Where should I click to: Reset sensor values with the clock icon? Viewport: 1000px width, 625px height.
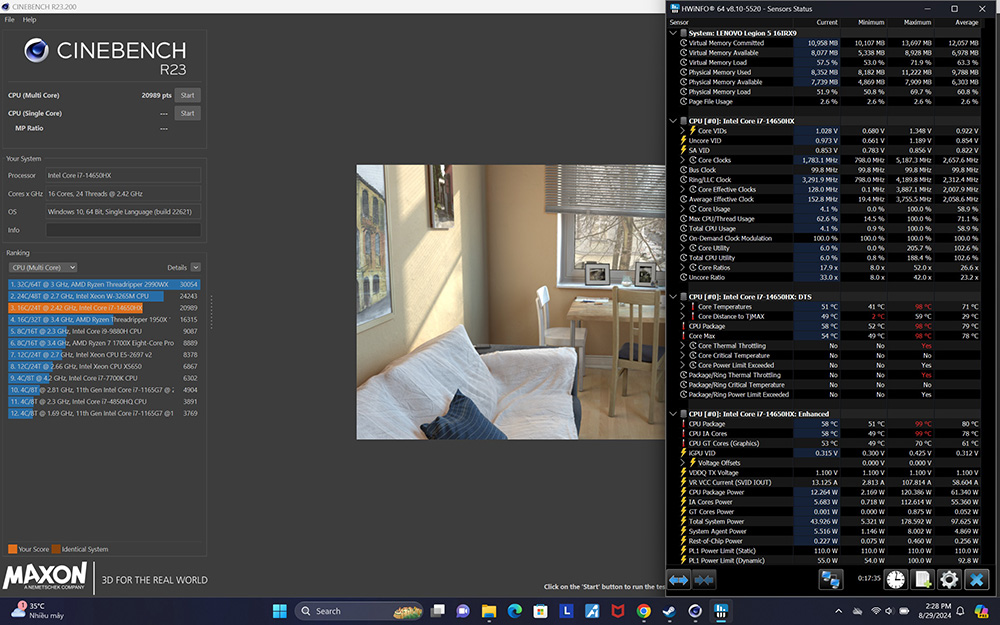896,579
